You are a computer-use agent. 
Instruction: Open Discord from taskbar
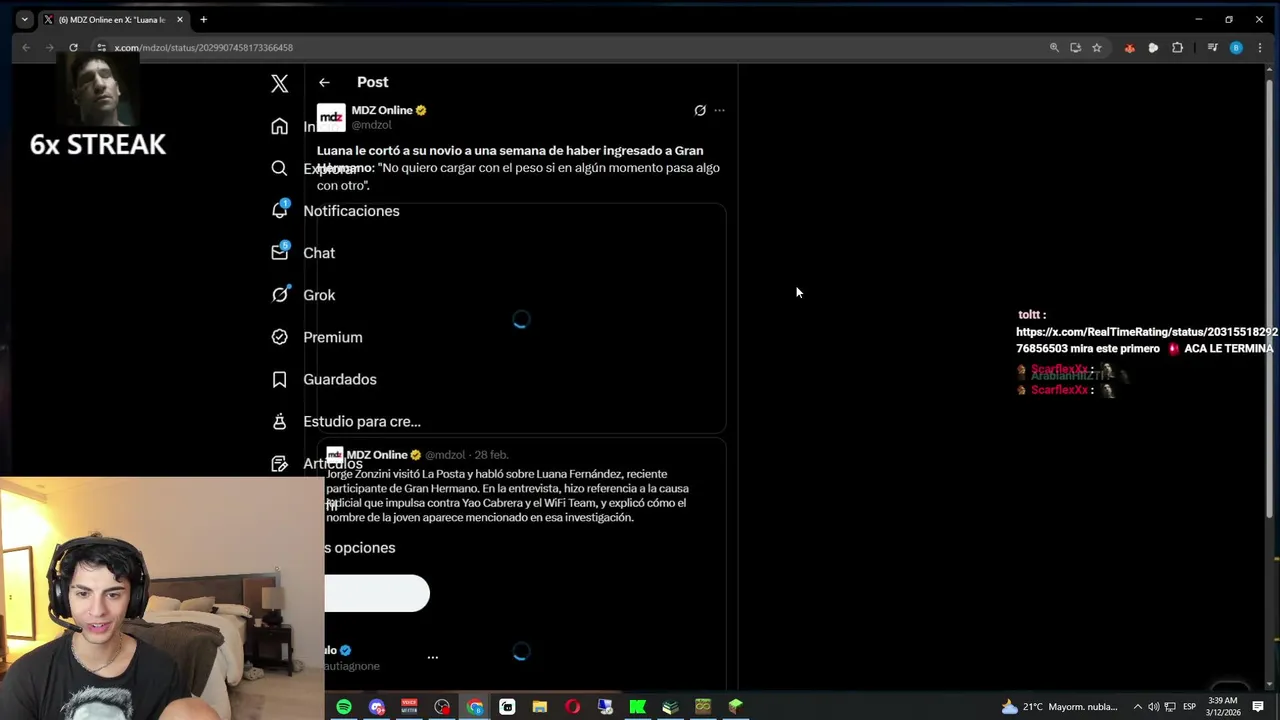point(377,707)
